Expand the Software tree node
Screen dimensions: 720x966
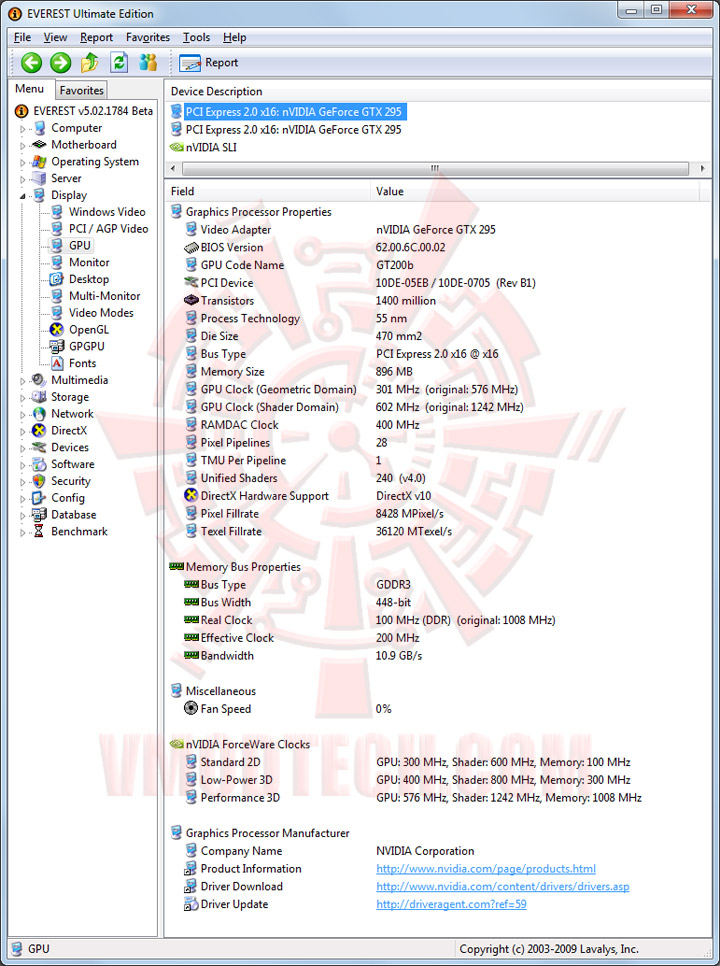point(23,465)
